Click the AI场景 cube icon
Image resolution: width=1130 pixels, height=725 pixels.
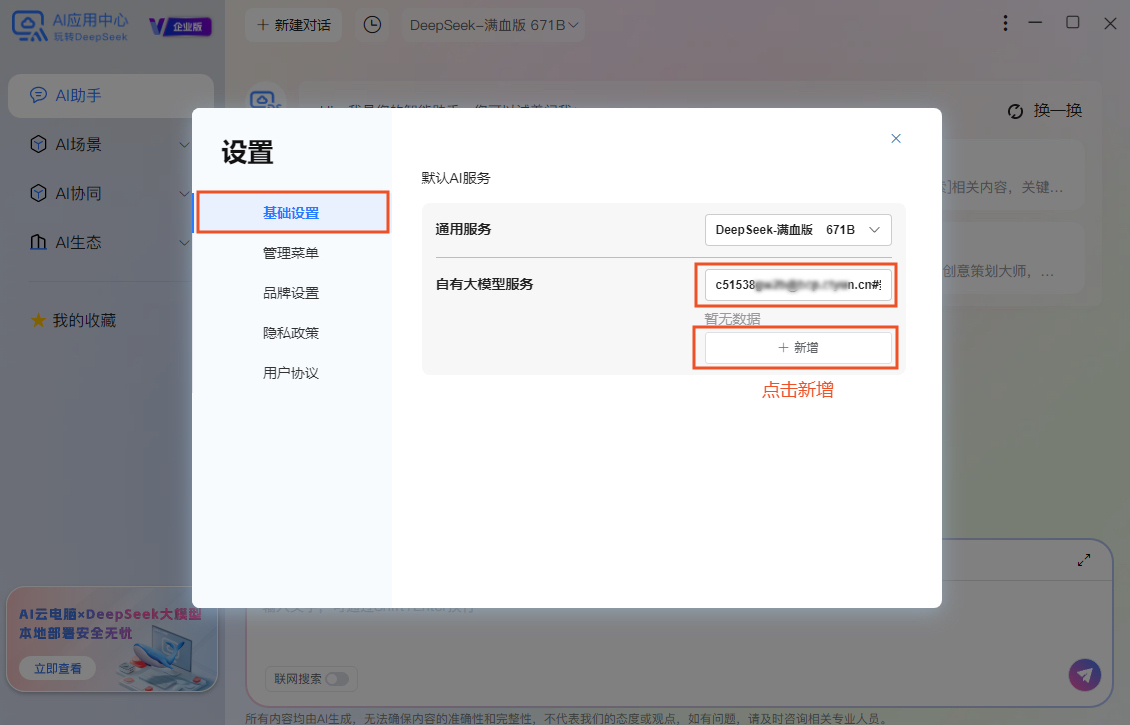click(x=38, y=144)
